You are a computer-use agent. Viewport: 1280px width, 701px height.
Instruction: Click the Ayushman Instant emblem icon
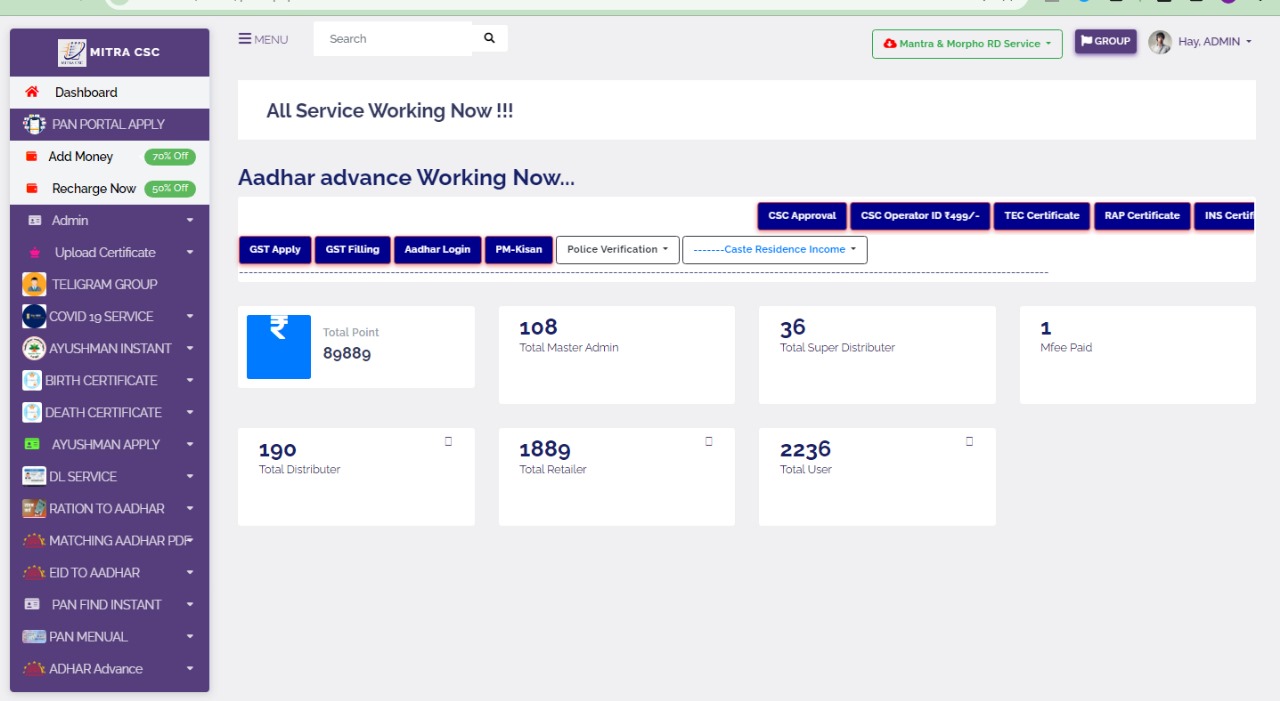34,348
